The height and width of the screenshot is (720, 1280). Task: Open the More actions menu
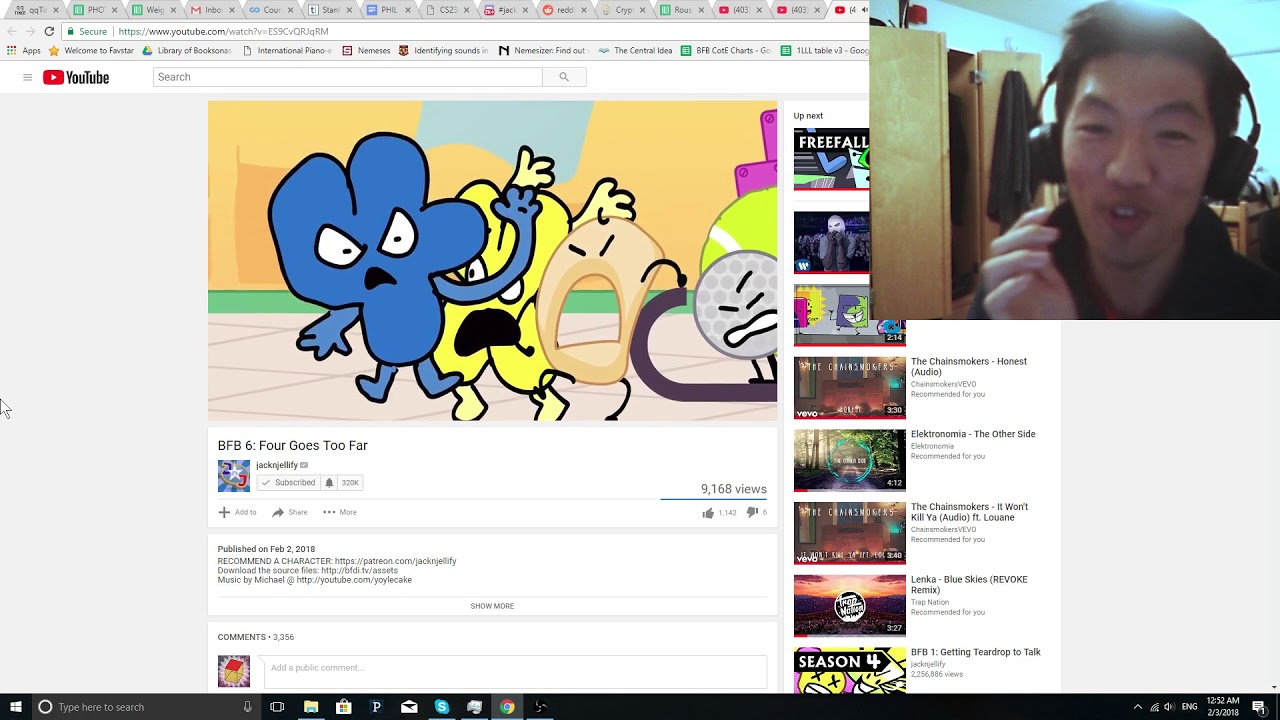[339, 512]
